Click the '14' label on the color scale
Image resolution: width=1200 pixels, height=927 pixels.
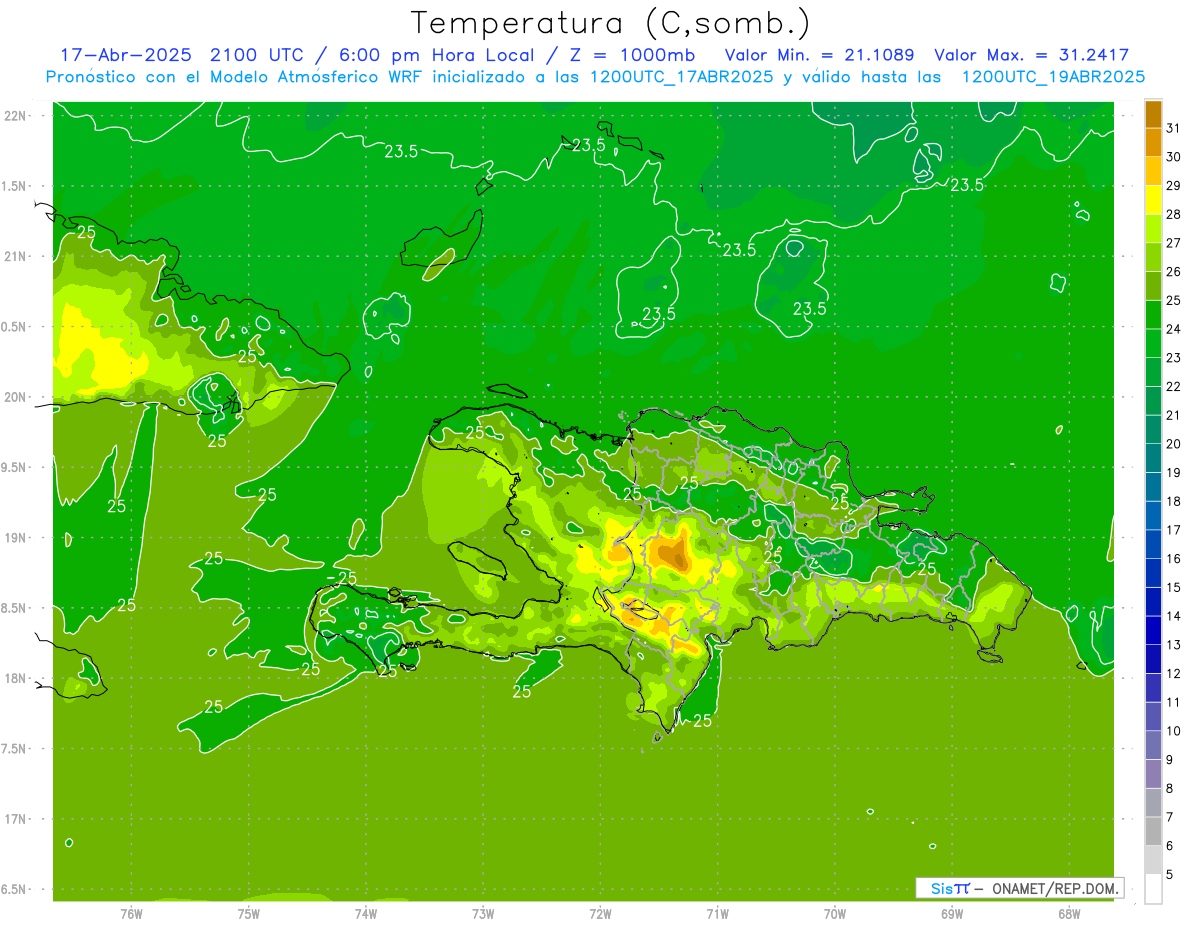(x=1173, y=616)
